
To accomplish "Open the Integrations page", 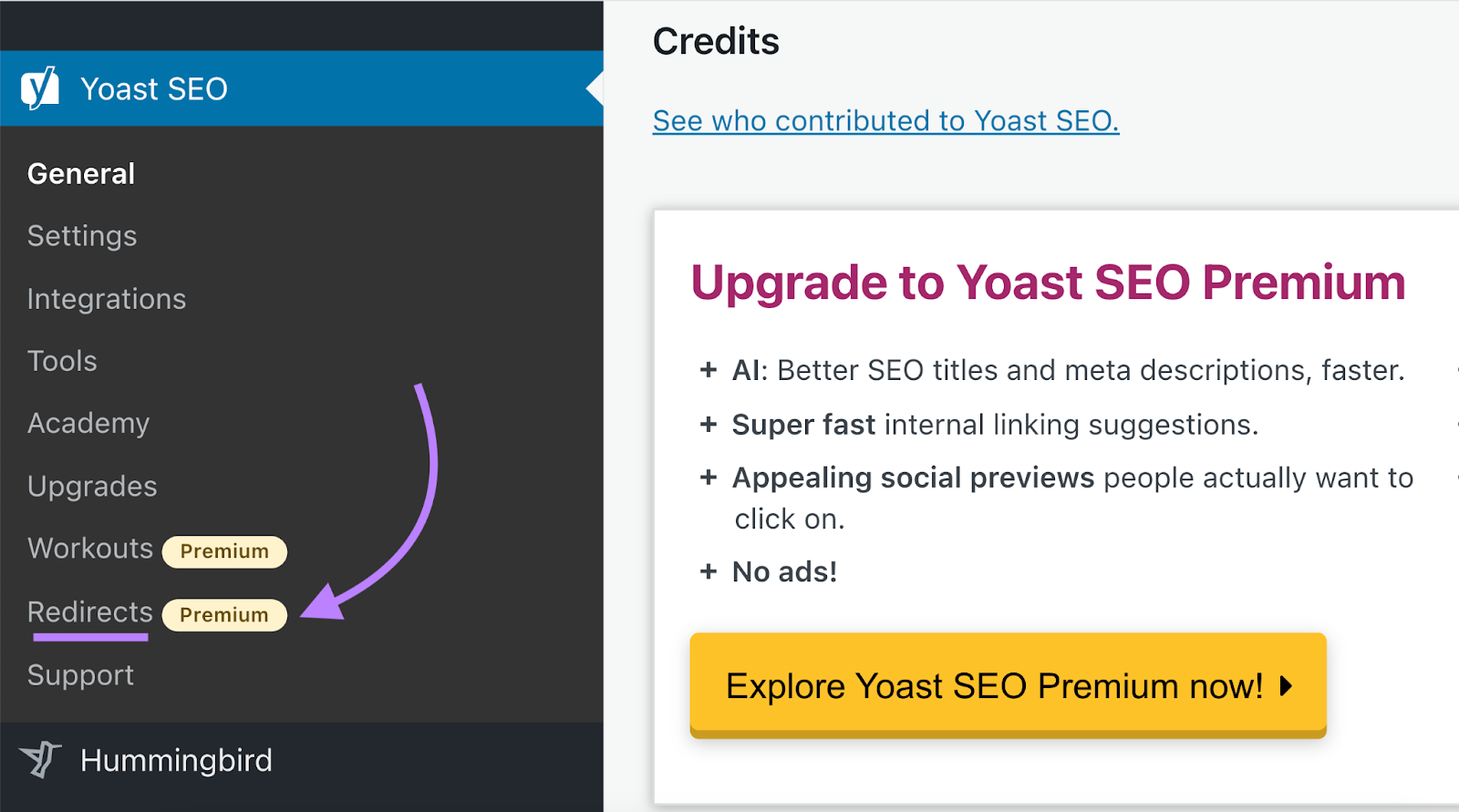I will pos(107,298).
